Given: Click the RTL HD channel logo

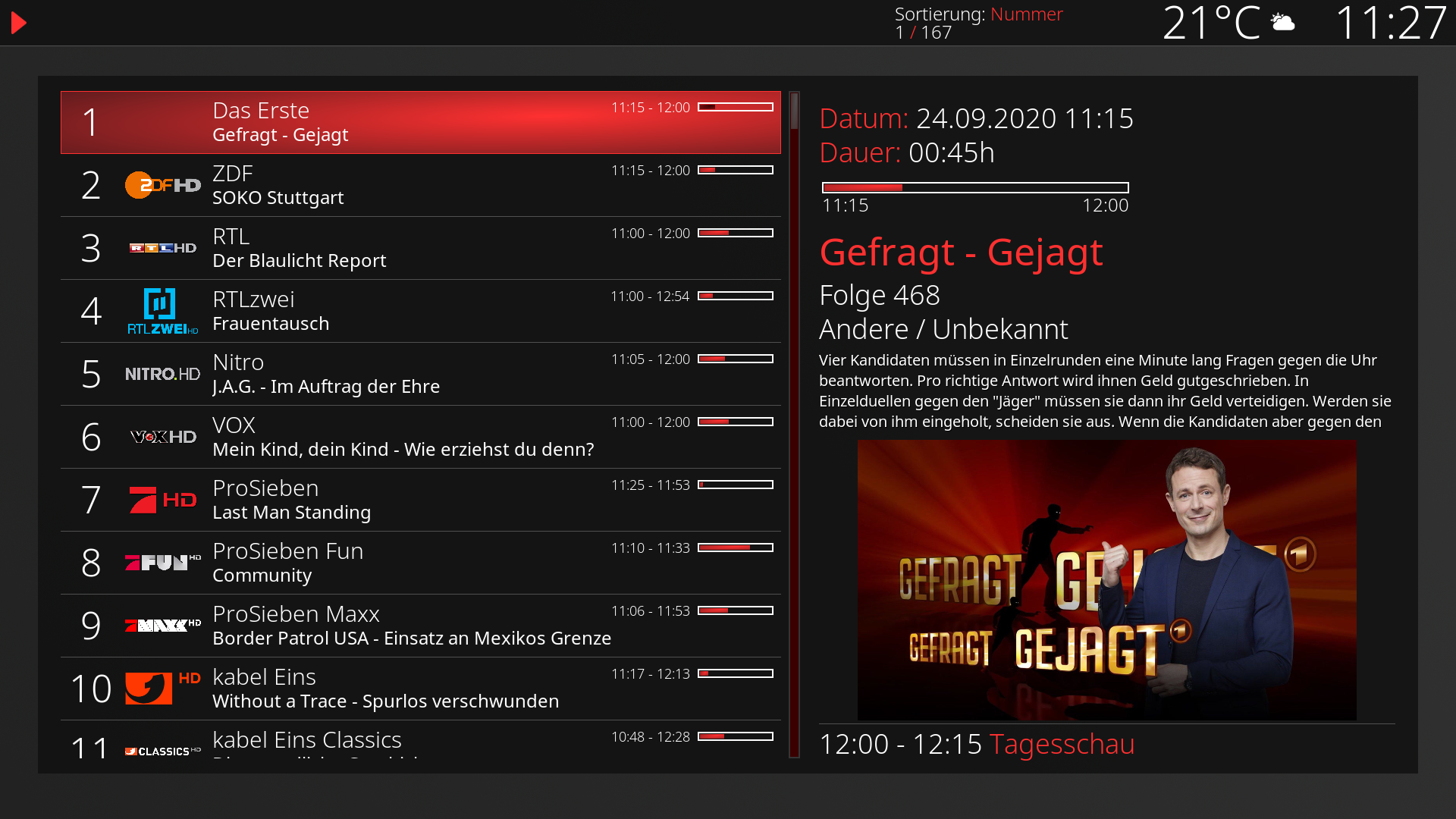Looking at the screenshot, I should [163, 248].
